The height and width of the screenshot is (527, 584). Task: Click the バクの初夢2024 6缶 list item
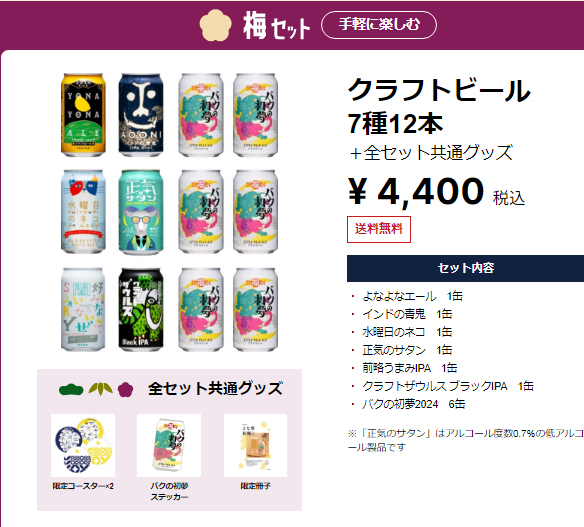[413, 404]
